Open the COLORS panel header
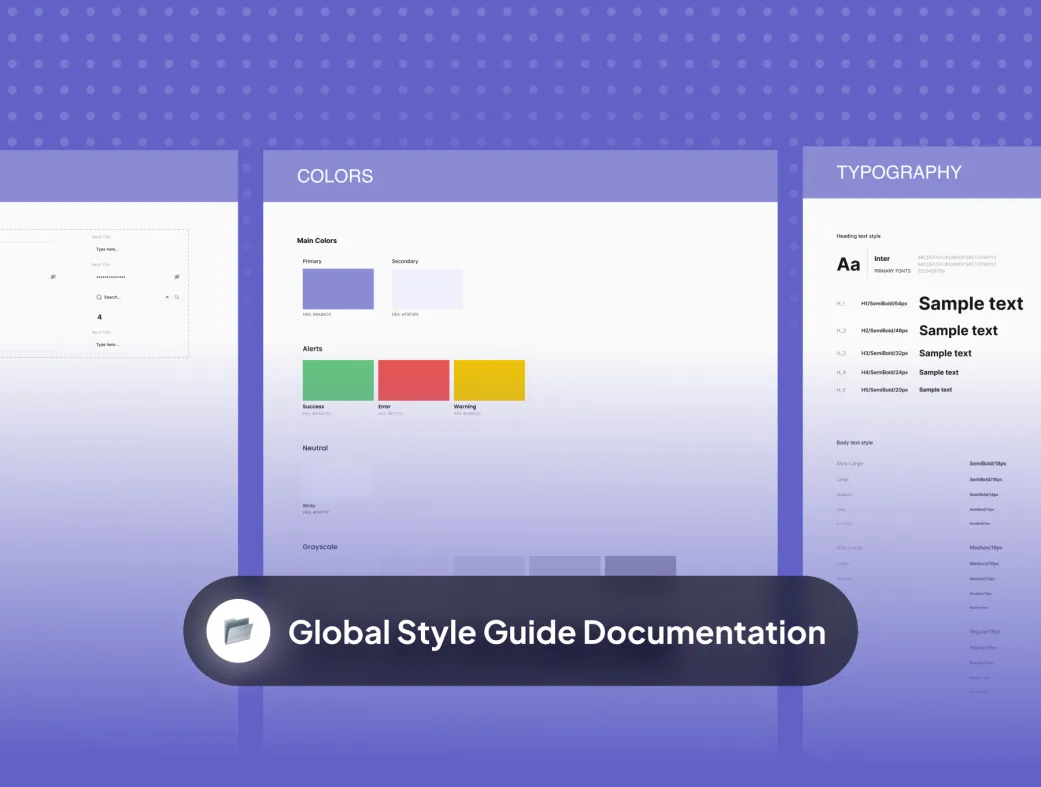 point(335,176)
